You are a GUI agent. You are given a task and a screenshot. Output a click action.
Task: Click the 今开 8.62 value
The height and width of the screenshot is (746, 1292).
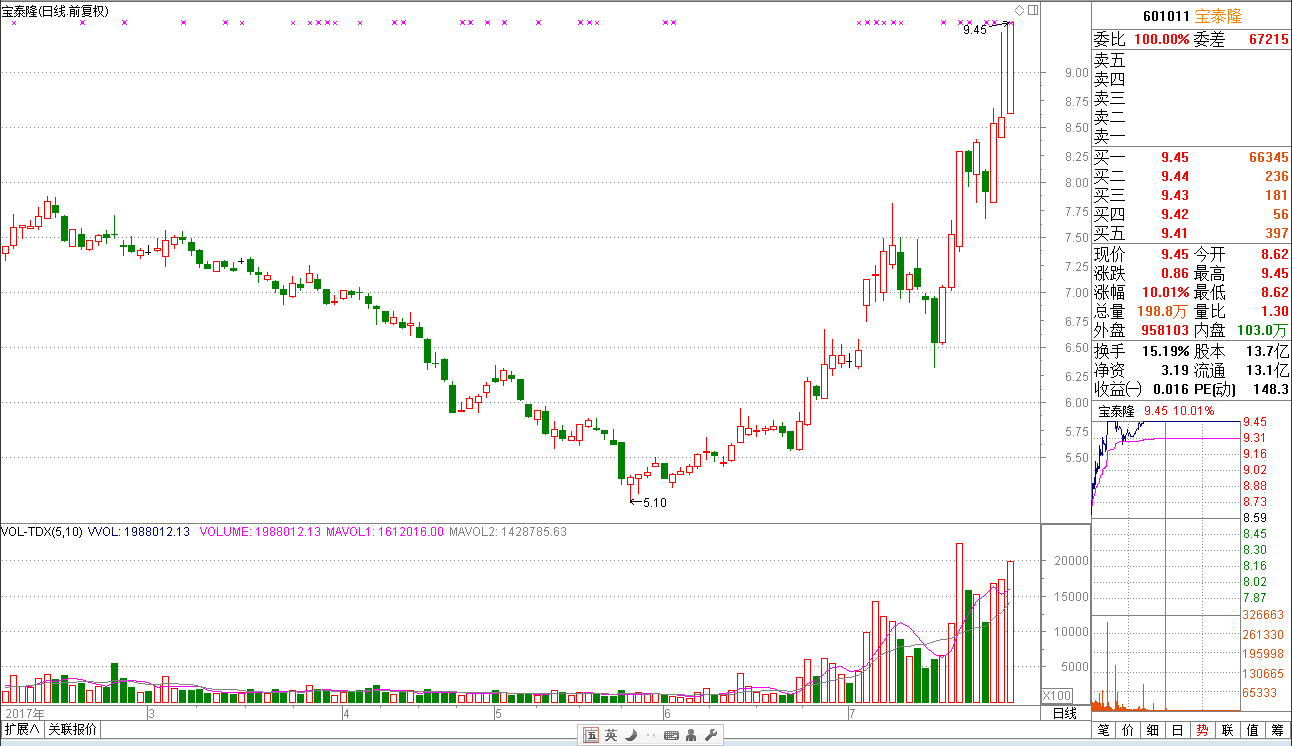point(1275,254)
